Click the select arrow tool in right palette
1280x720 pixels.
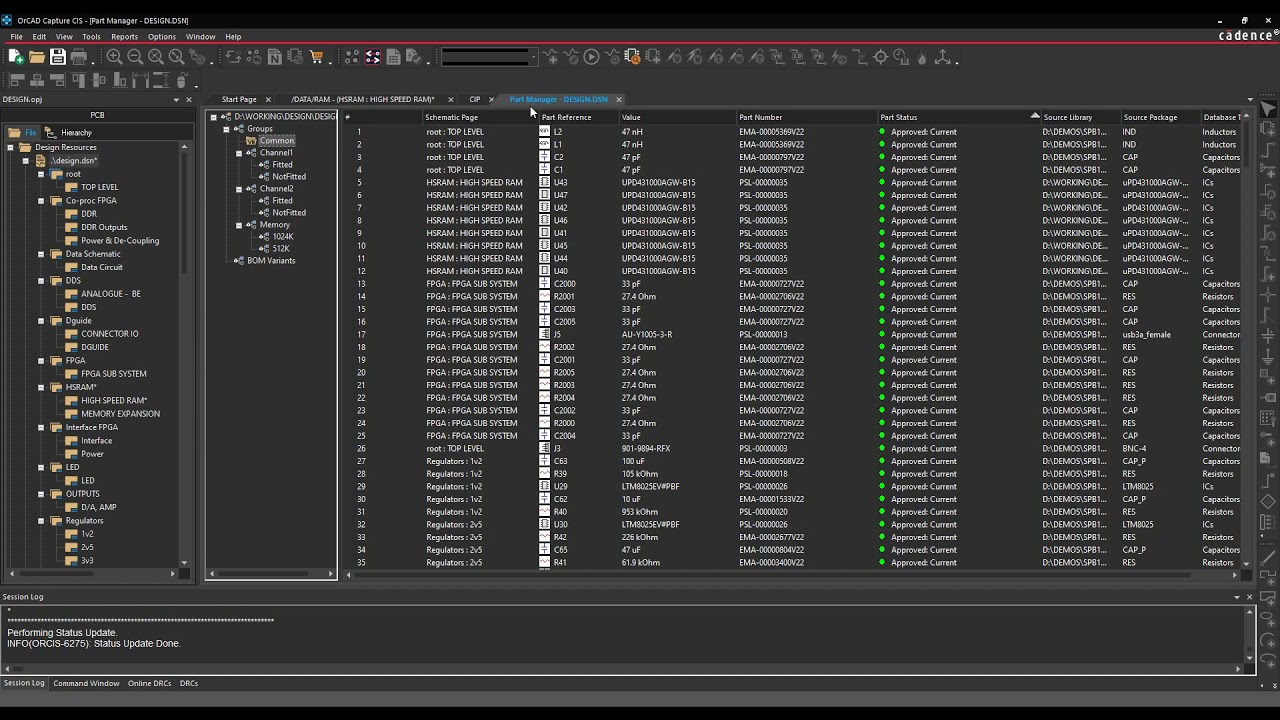1268,109
